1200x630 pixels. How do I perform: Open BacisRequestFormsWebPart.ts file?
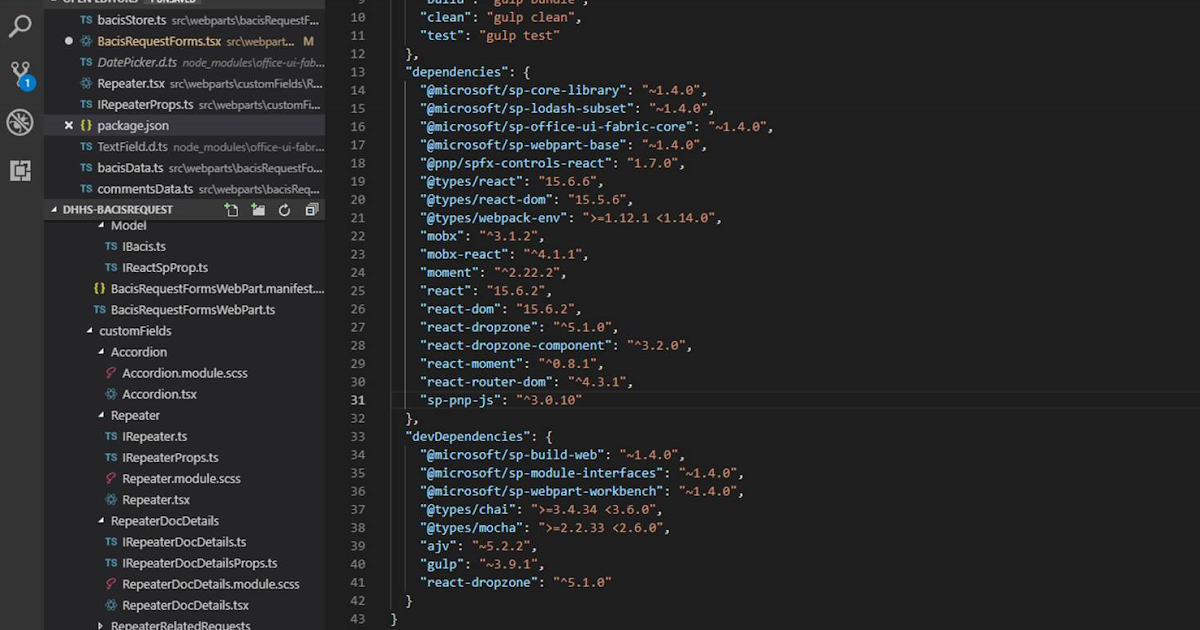tap(193, 310)
